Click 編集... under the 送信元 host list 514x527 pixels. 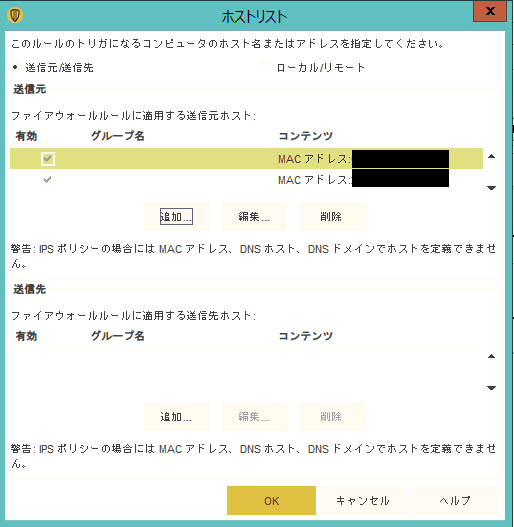click(x=254, y=216)
